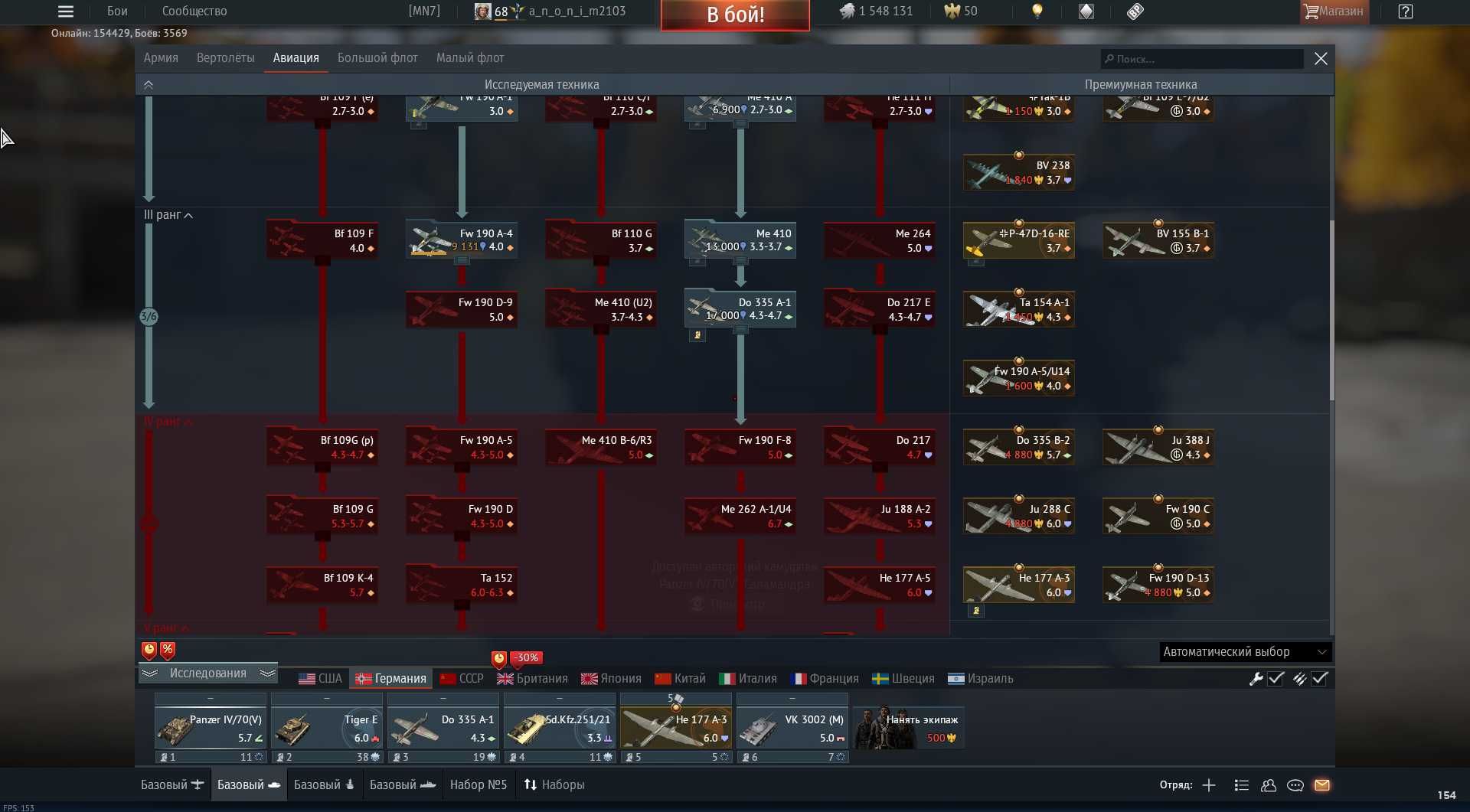Select the Fw 190 A-4 research card

pyautogui.click(x=462, y=240)
